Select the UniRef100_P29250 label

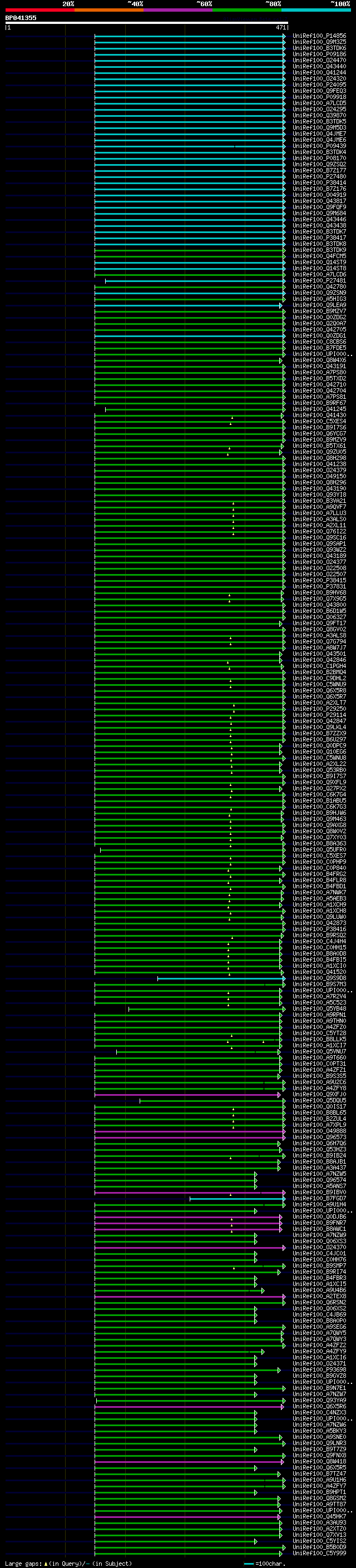click(x=319, y=709)
